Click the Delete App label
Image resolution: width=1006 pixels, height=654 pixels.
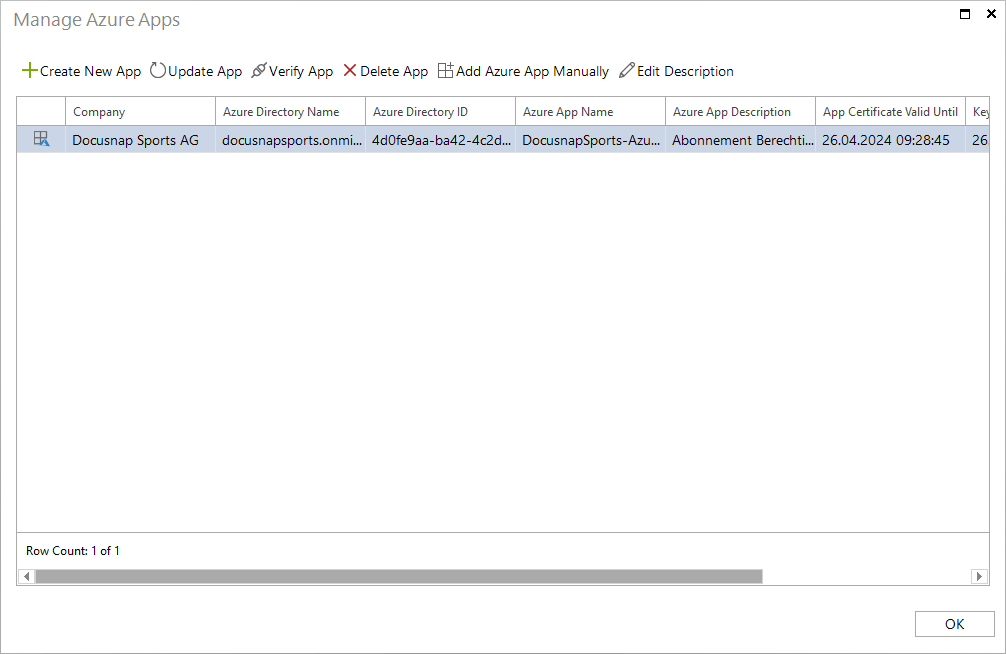click(x=394, y=71)
